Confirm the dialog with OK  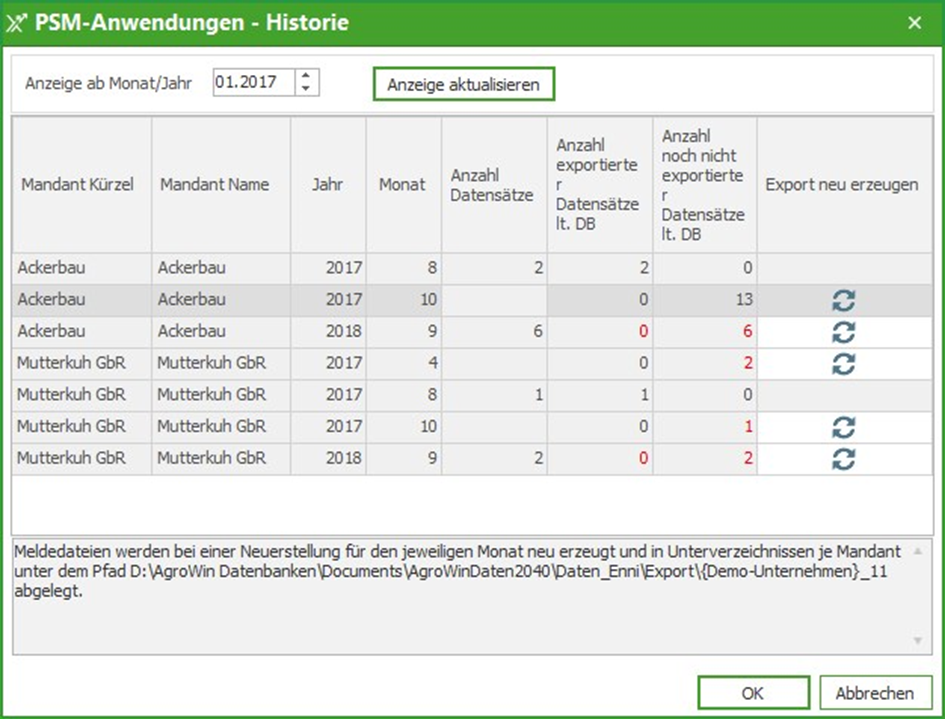pos(753,693)
